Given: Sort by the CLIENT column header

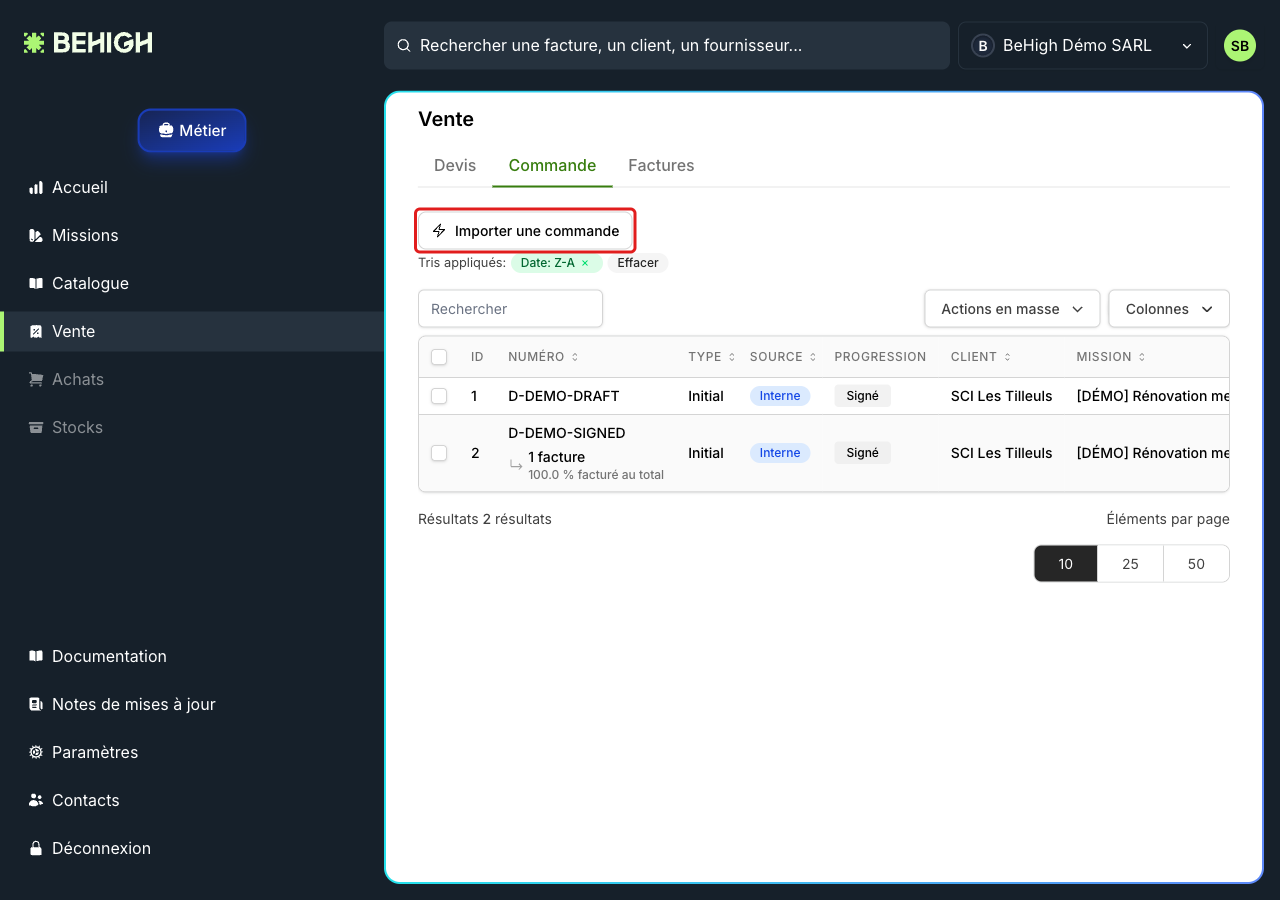Looking at the screenshot, I should tap(981, 357).
